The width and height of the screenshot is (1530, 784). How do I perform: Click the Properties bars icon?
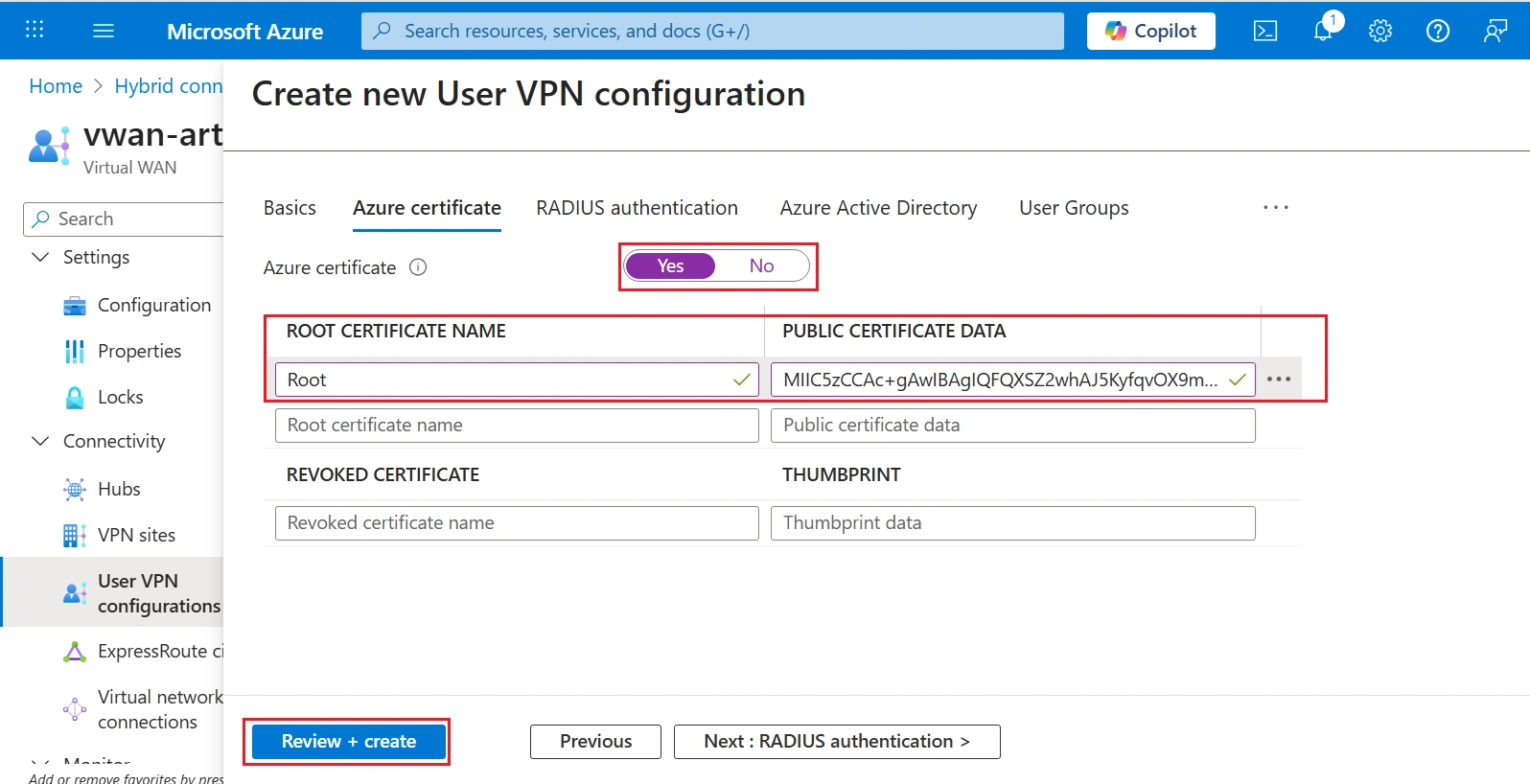(x=75, y=352)
